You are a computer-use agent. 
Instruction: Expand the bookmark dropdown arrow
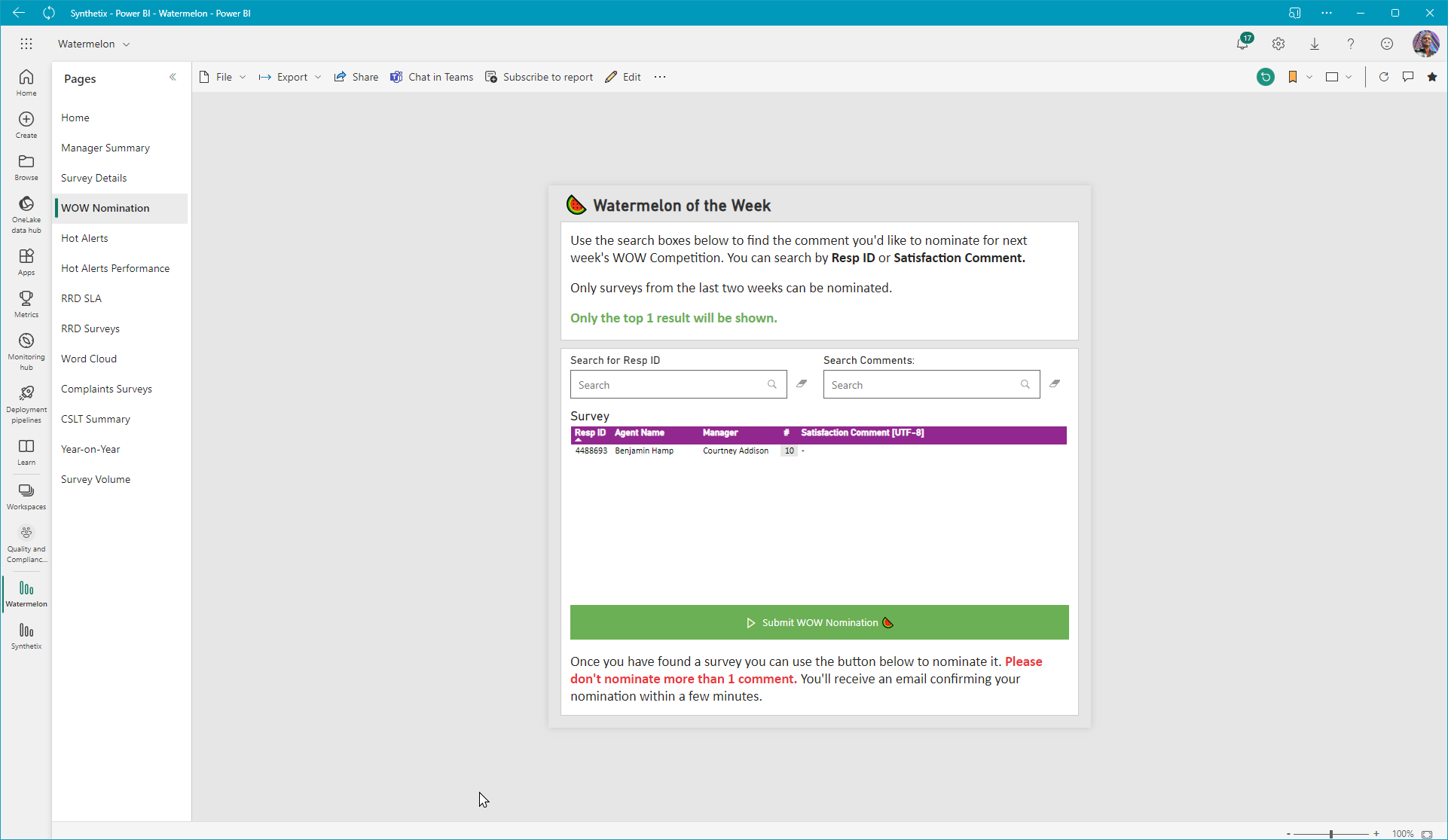point(1309,77)
